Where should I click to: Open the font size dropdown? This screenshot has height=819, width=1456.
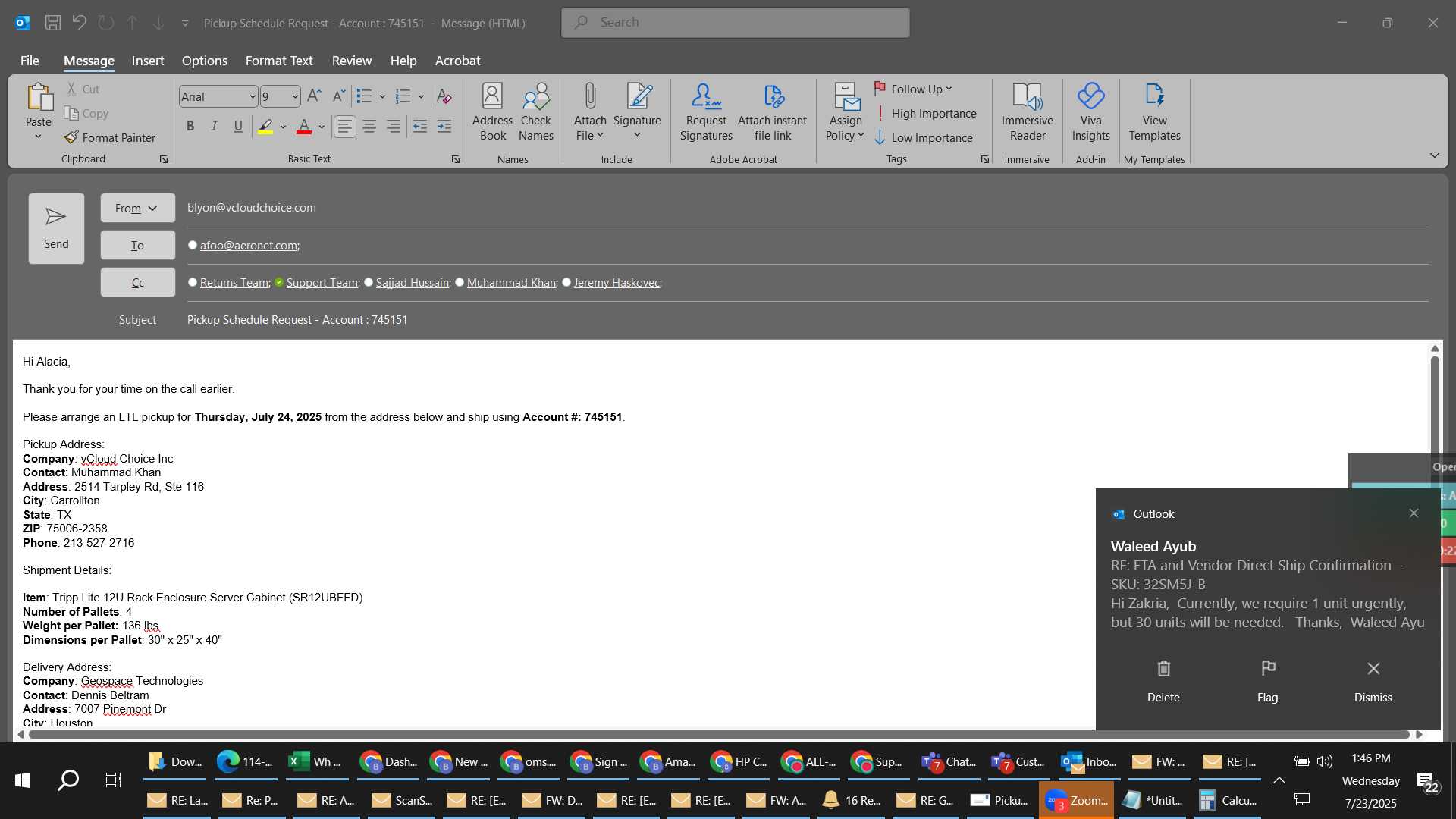[x=295, y=96]
